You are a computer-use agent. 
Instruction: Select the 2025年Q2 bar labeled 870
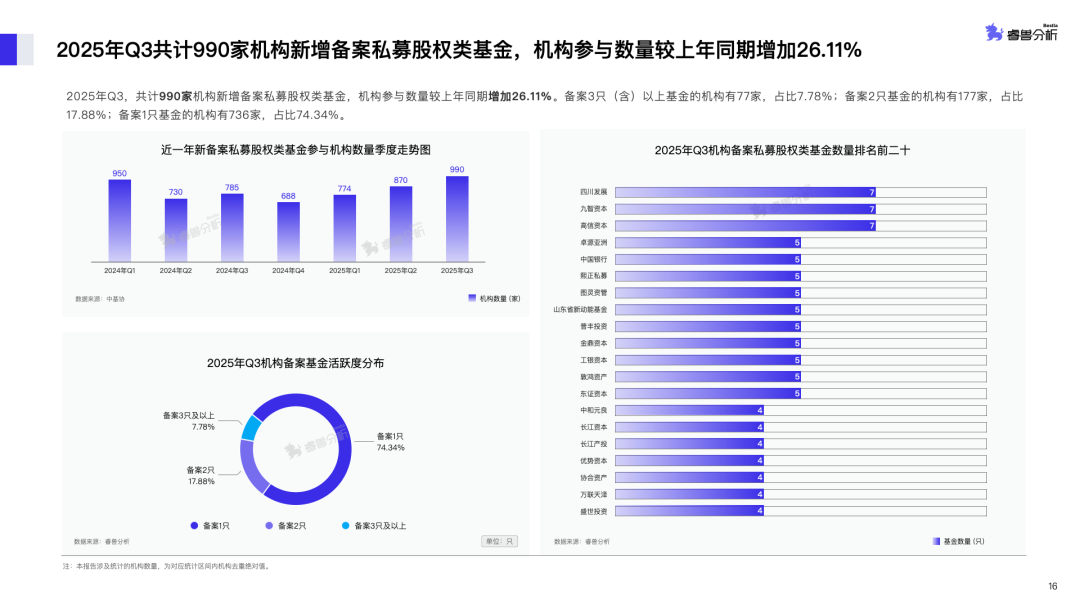(401, 224)
